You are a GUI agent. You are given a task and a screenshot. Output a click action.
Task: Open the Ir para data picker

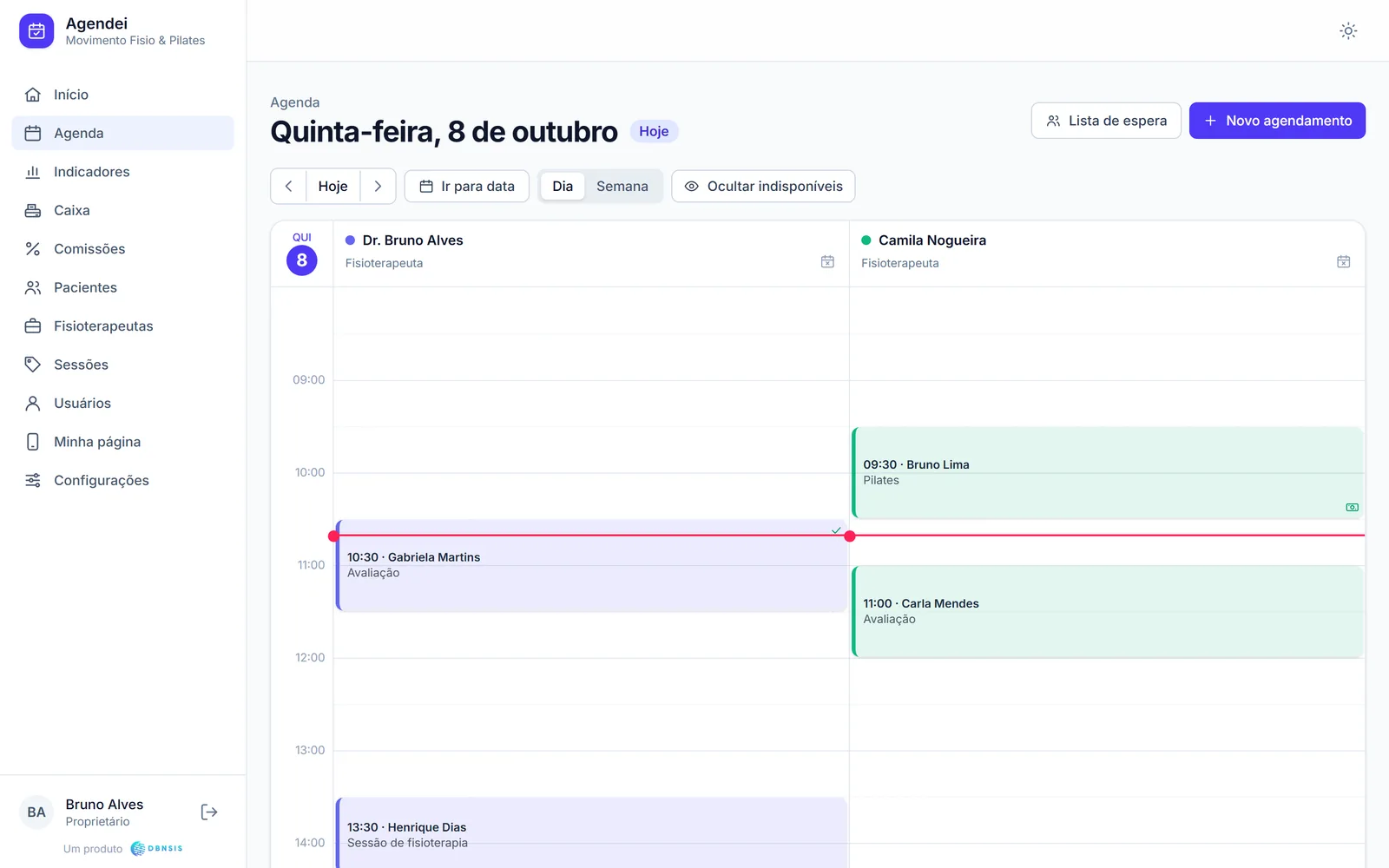pyautogui.click(x=467, y=187)
